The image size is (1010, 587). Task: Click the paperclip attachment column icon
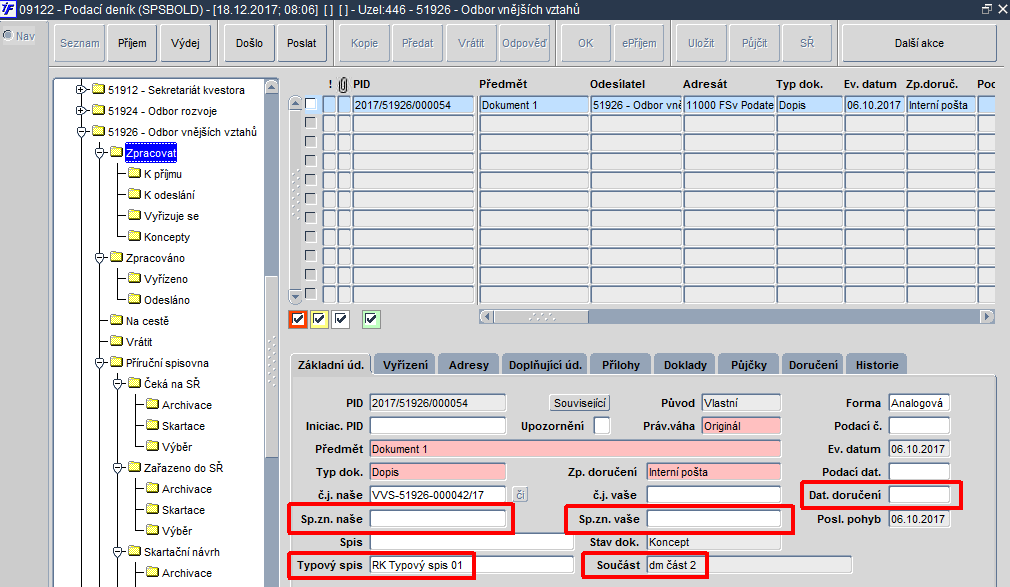click(x=343, y=84)
